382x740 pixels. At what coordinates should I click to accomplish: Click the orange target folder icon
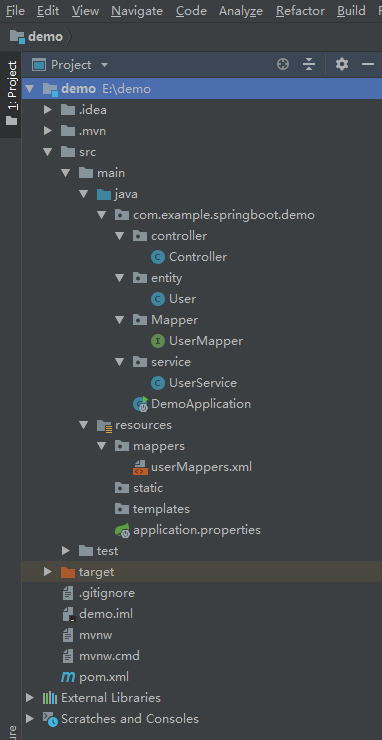[x=68, y=572]
